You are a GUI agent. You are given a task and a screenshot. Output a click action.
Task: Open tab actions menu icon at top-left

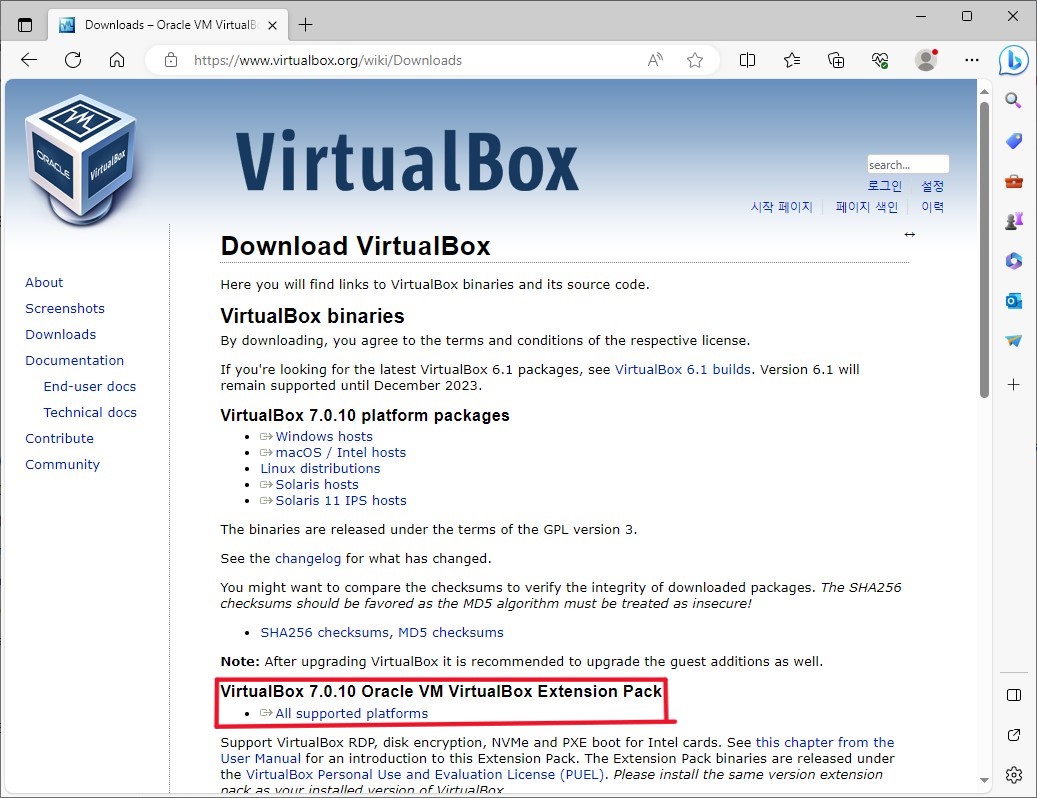[25, 25]
